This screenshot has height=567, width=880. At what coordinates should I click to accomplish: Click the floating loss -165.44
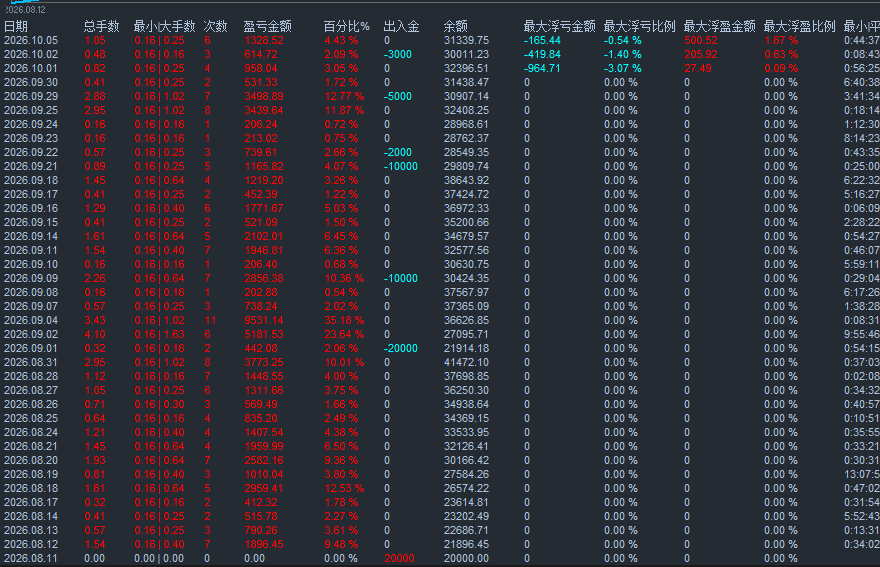542,40
